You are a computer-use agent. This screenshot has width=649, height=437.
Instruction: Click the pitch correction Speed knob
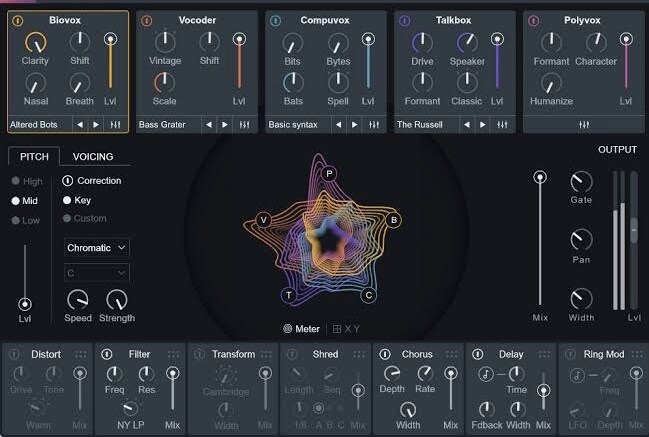pyautogui.click(x=78, y=300)
